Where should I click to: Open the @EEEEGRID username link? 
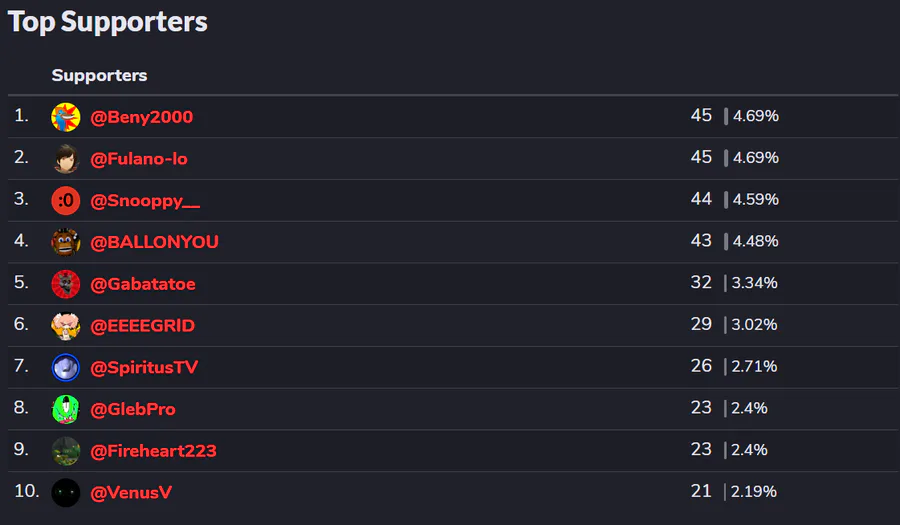tap(143, 326)
